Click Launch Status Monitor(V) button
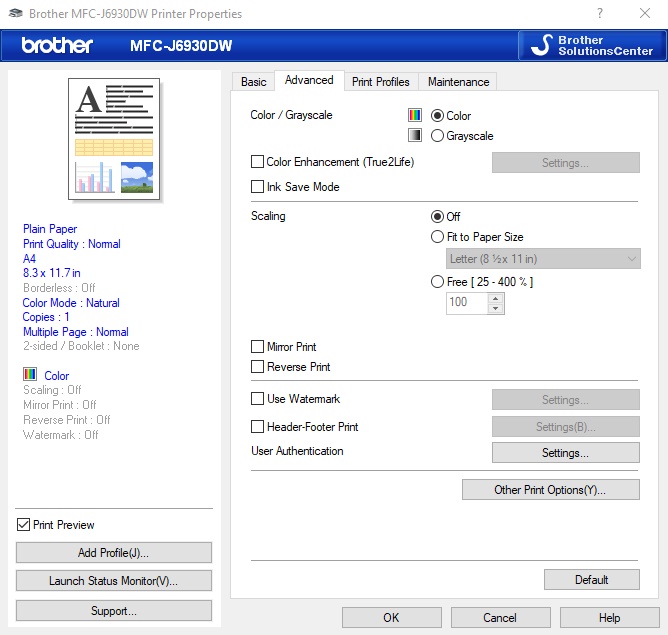 tap(114, 580)
